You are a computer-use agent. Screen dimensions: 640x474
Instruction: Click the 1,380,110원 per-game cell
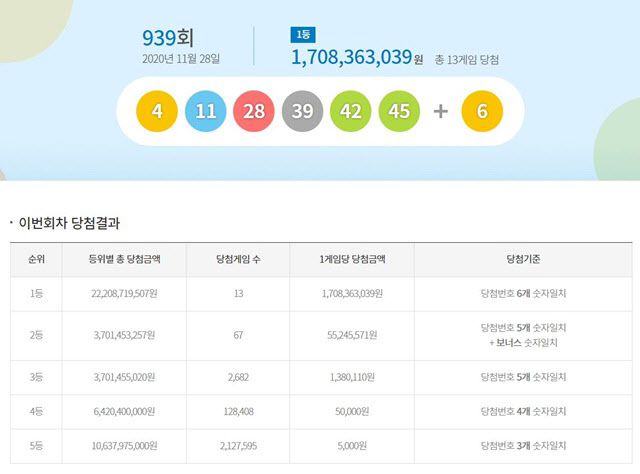pos(352,377)
